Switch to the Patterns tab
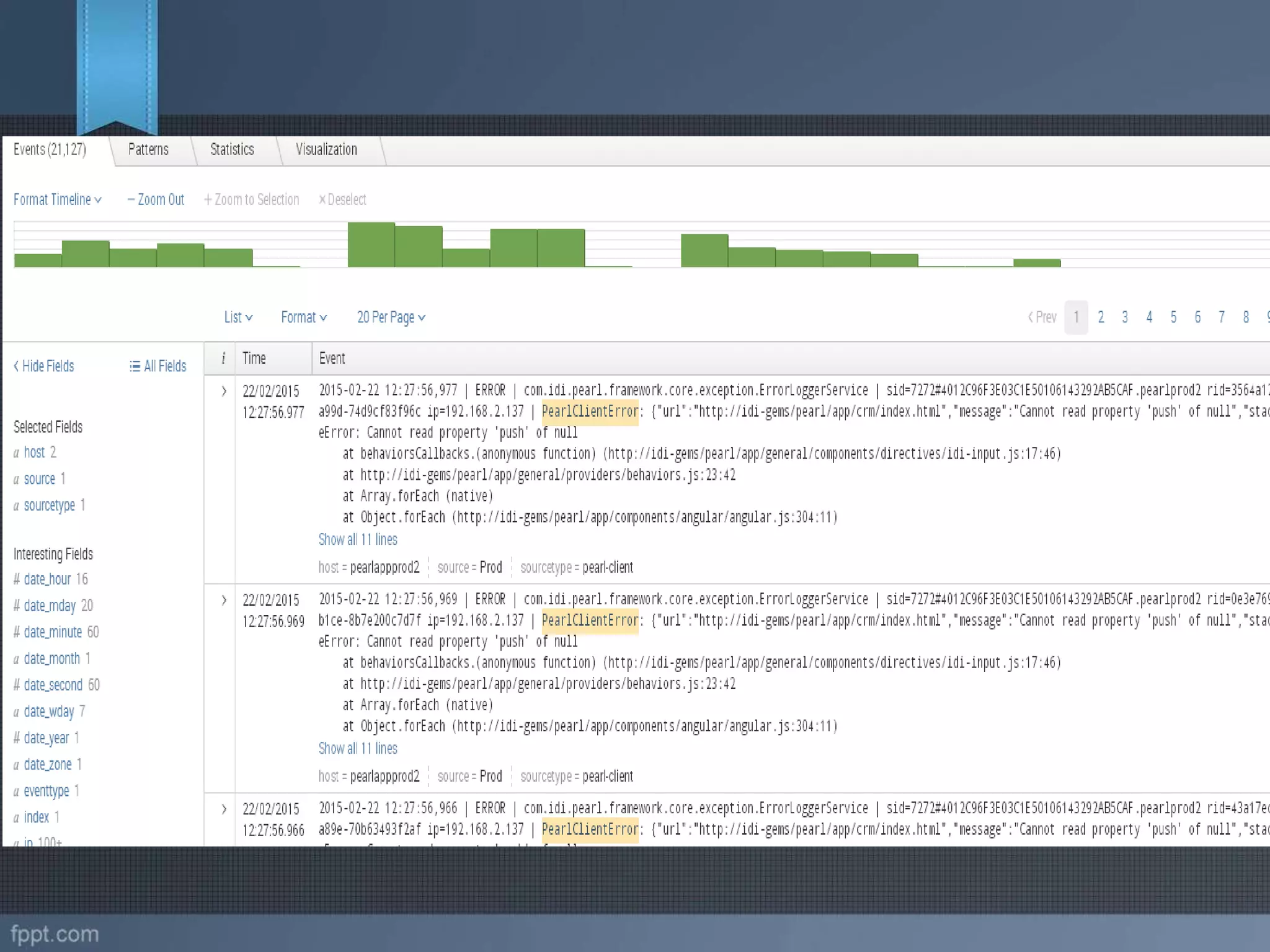This screenshot has height=952, width=1270. click(148, 149)
